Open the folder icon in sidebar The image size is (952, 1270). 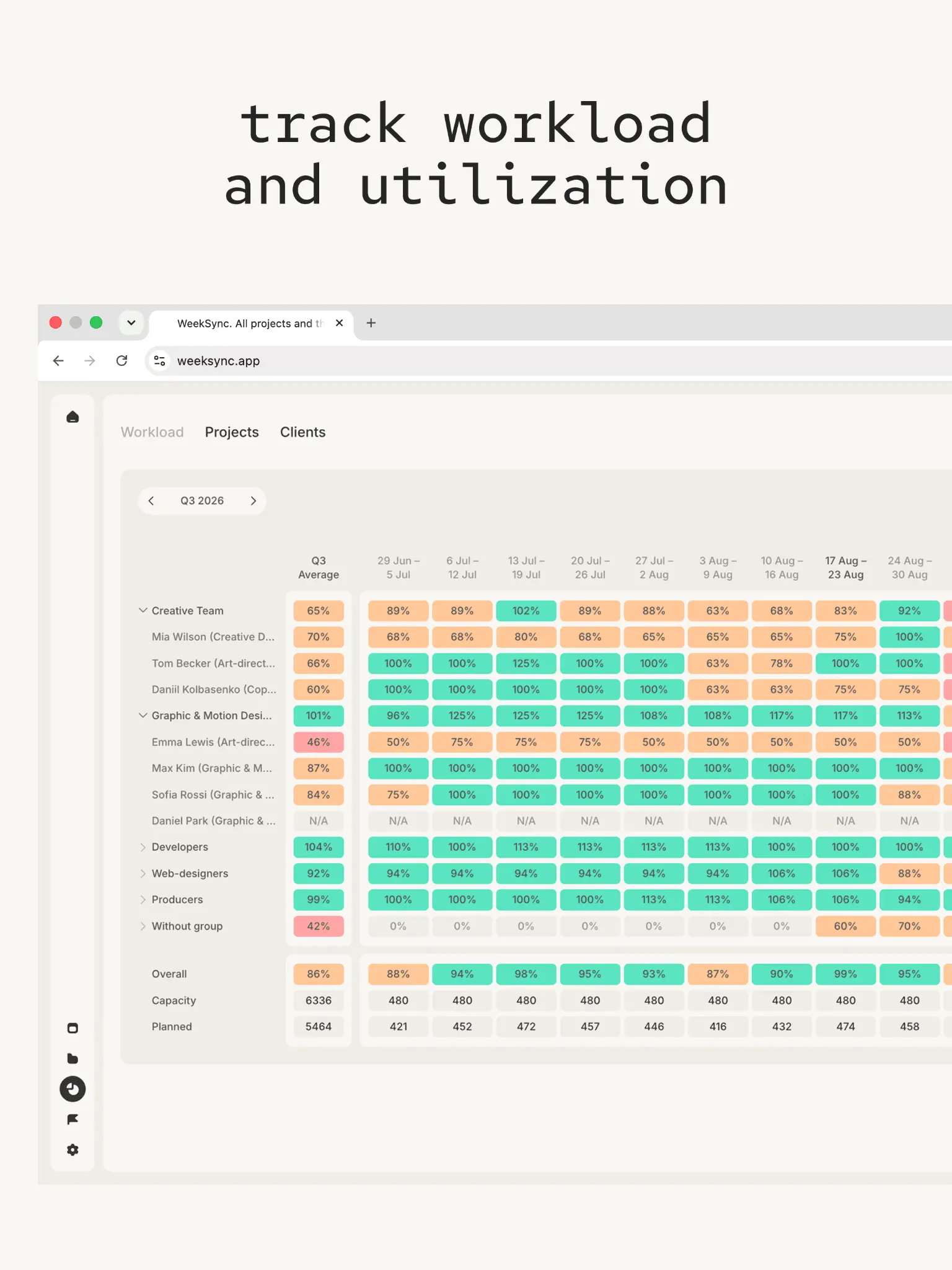(73, 1059)
